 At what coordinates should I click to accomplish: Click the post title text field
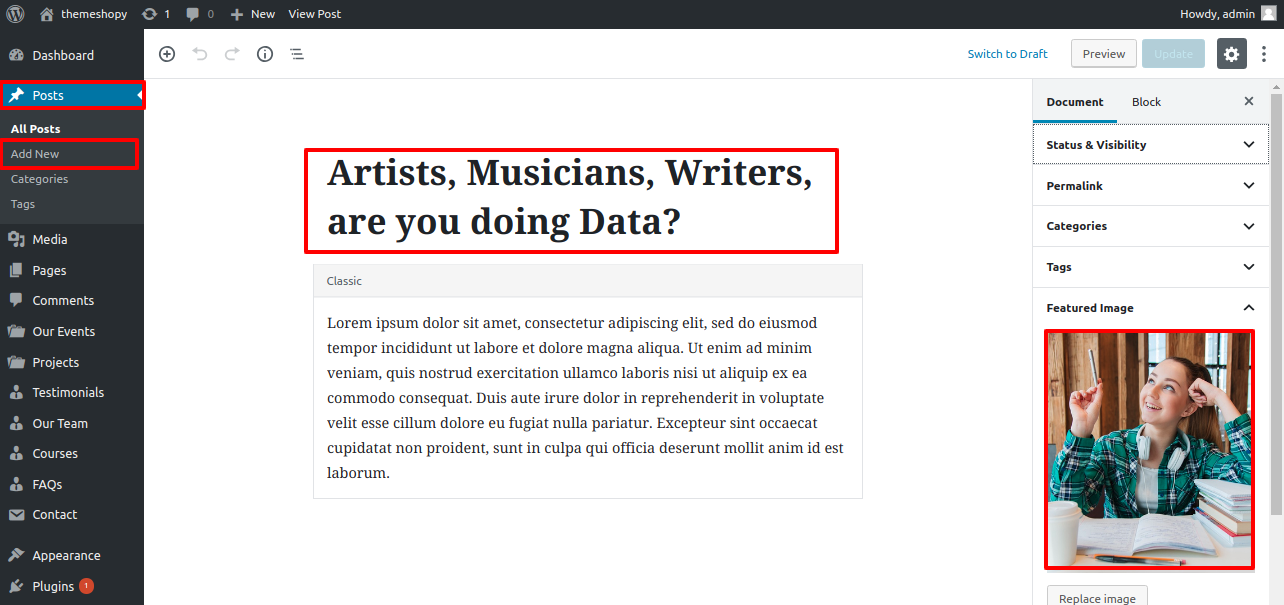pyautogui.click(x=571, y=198)
